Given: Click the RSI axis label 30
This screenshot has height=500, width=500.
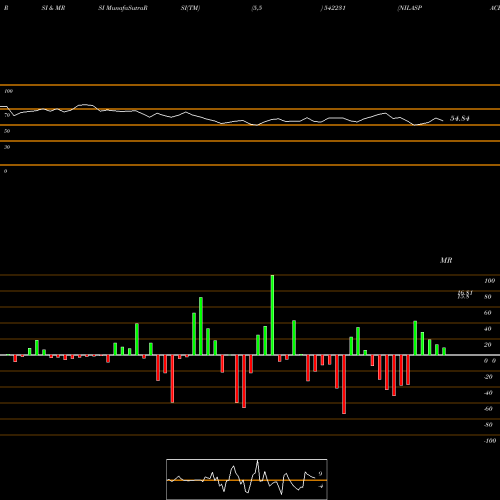Looking at the screenshot, I should 7,147.
